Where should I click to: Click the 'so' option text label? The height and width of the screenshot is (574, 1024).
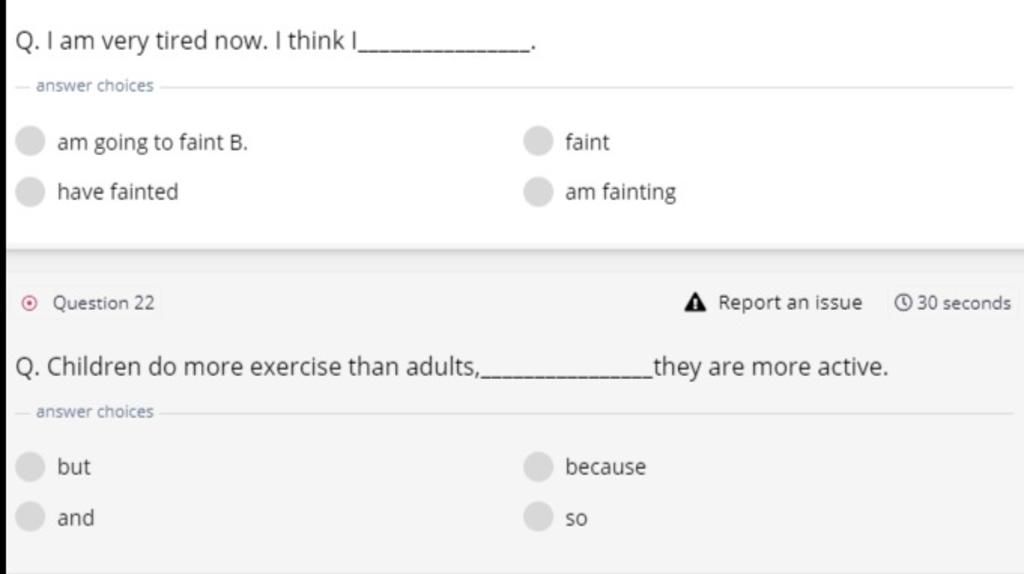click(x=576, y=518)
